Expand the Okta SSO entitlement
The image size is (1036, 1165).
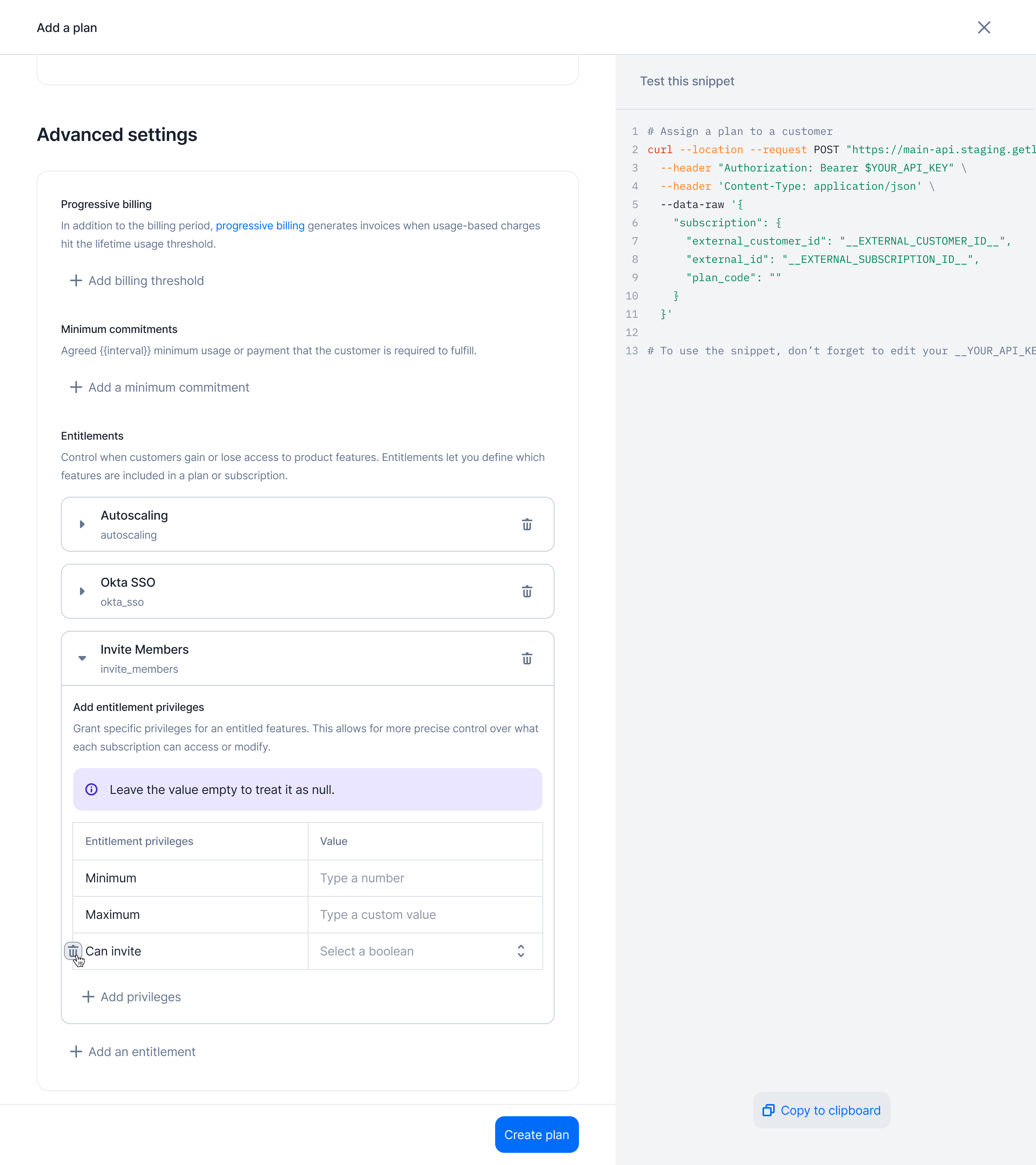[82, 592]
